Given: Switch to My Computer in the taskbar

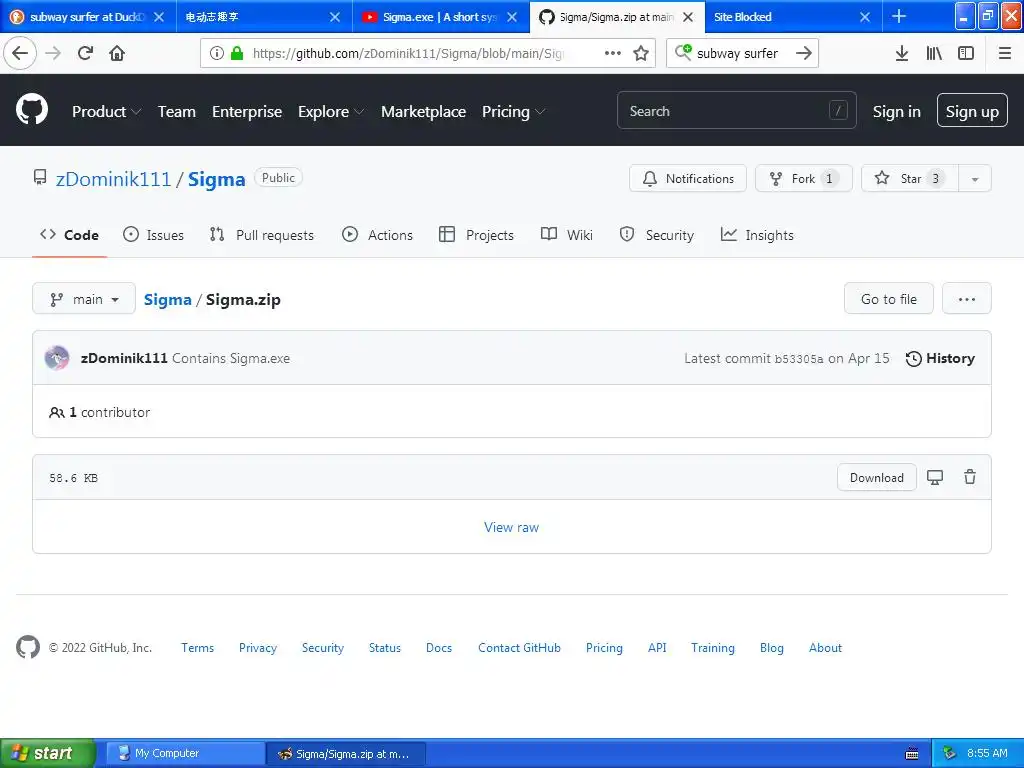Looking at the screenshot, I should pos(185,754).
